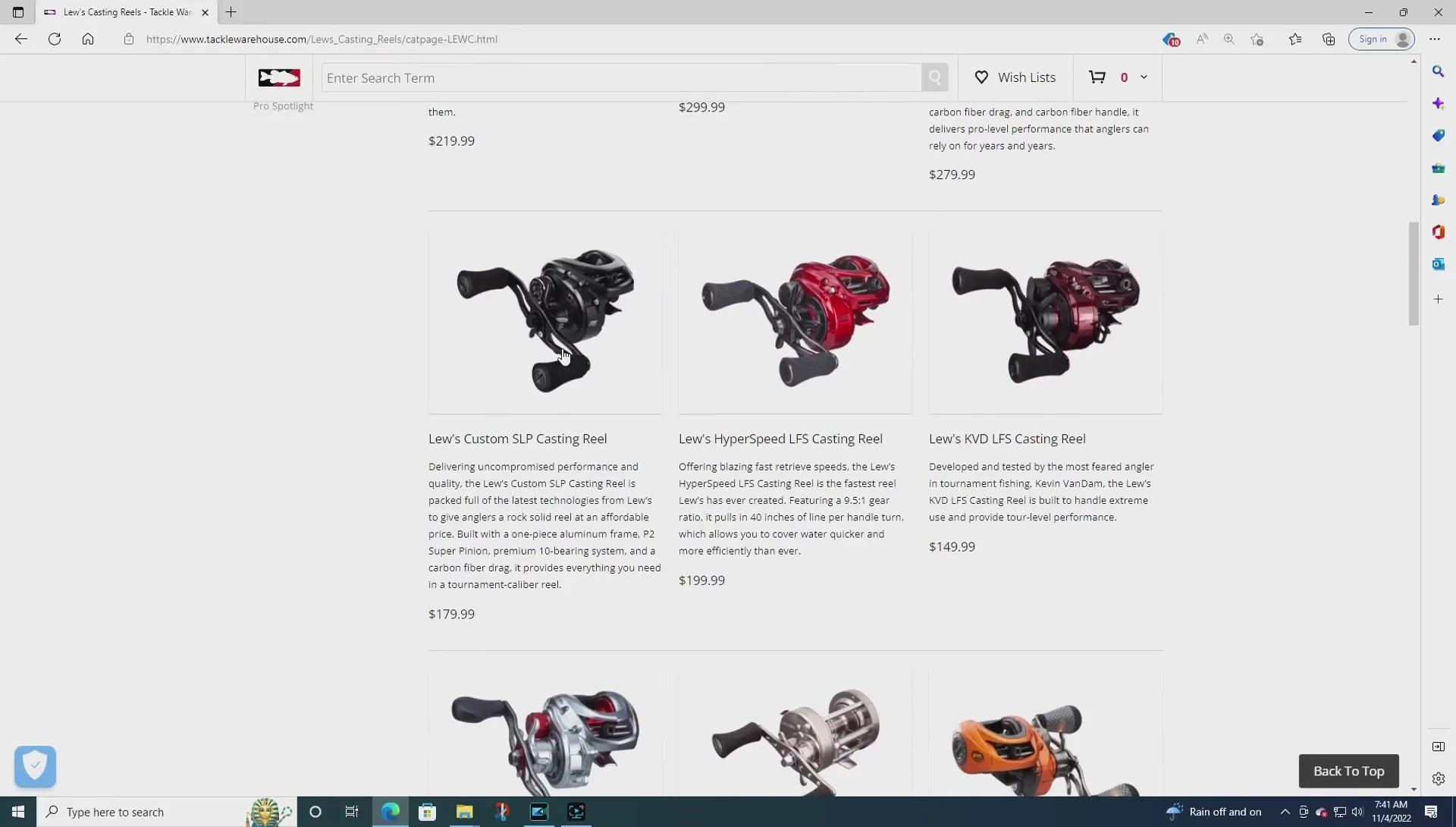
Task: Open Collections panel
Action: click(1329, 39)
